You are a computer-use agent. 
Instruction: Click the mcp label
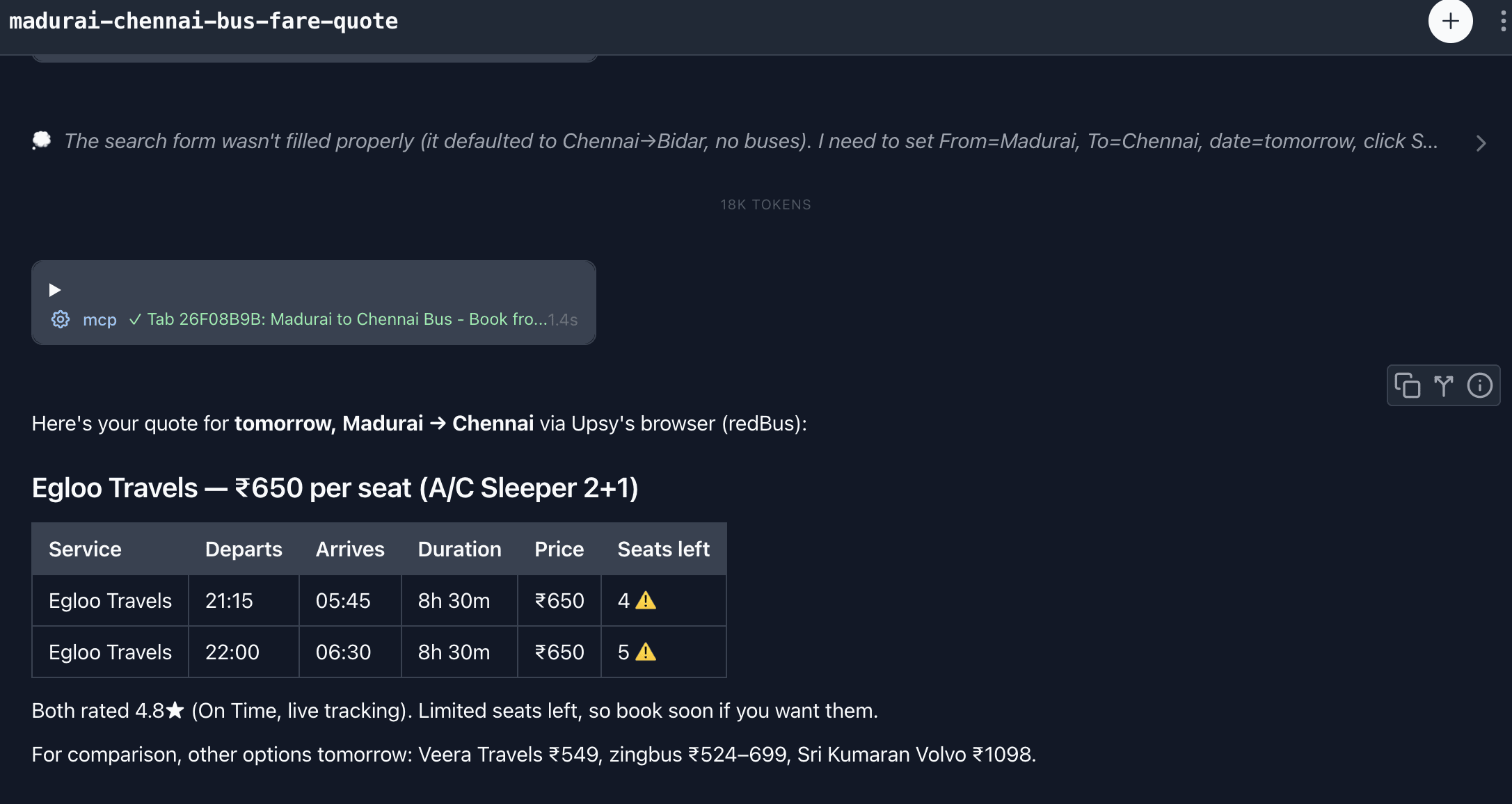(100, 319)
